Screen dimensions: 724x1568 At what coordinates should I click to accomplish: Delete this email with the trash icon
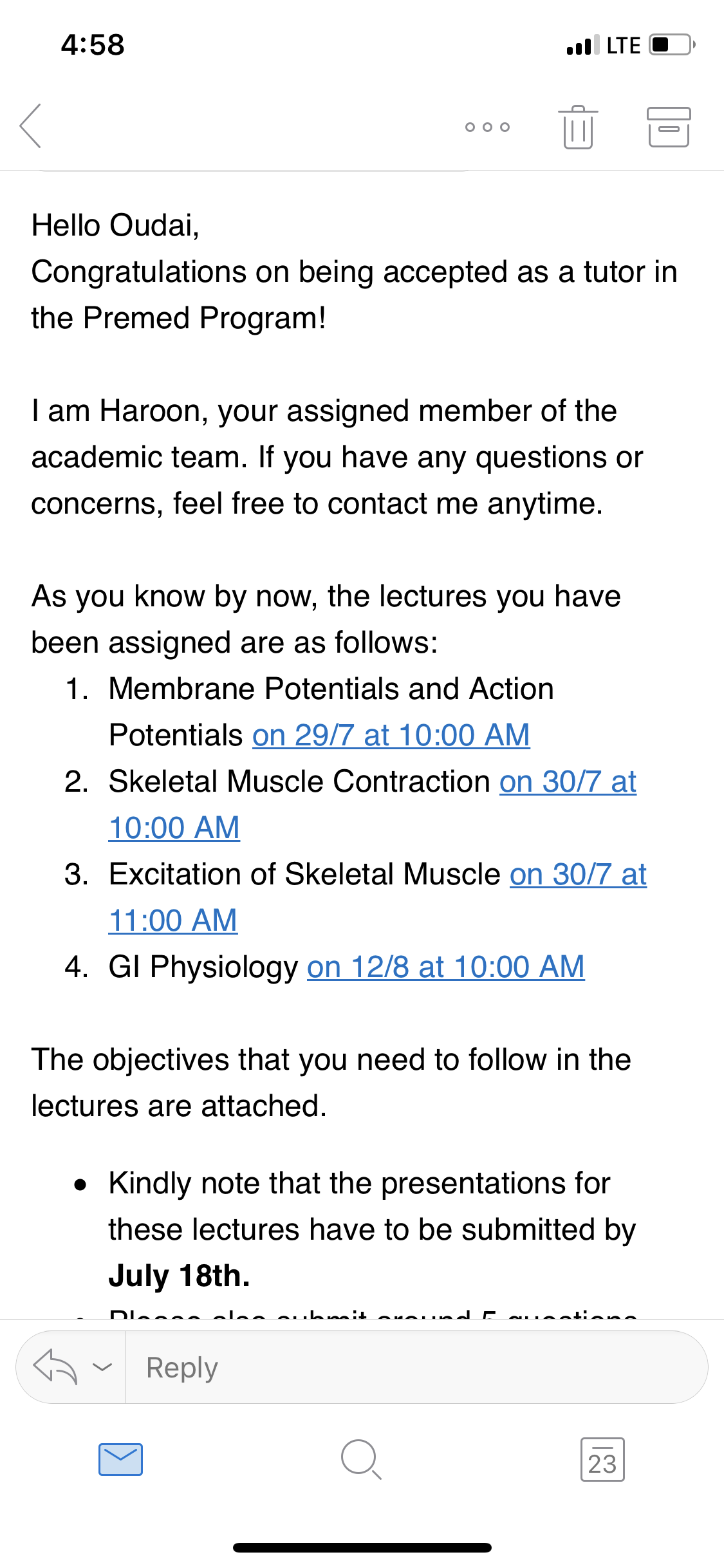point(577,127)
